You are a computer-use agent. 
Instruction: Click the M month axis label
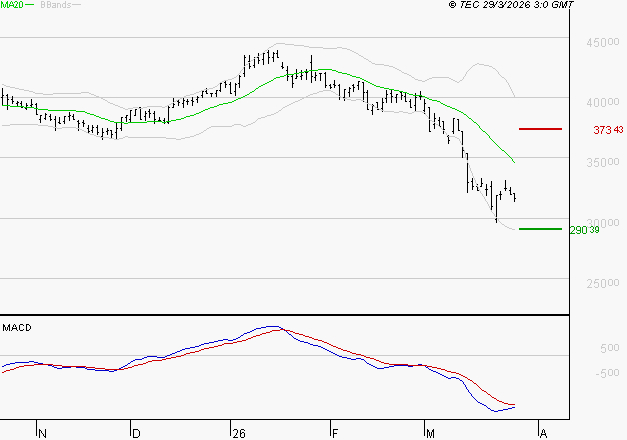pyautogui.click(x=430, y=433)
